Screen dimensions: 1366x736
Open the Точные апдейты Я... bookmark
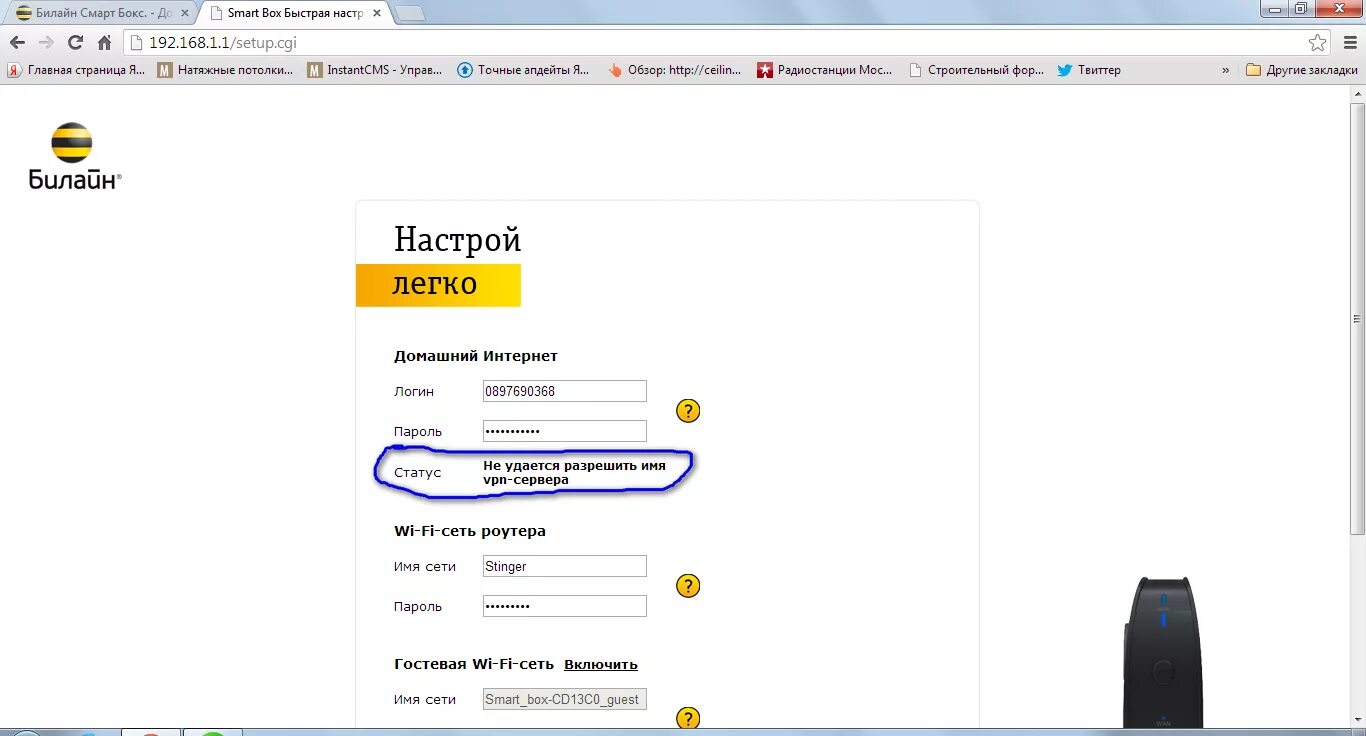tap(525, 70)
